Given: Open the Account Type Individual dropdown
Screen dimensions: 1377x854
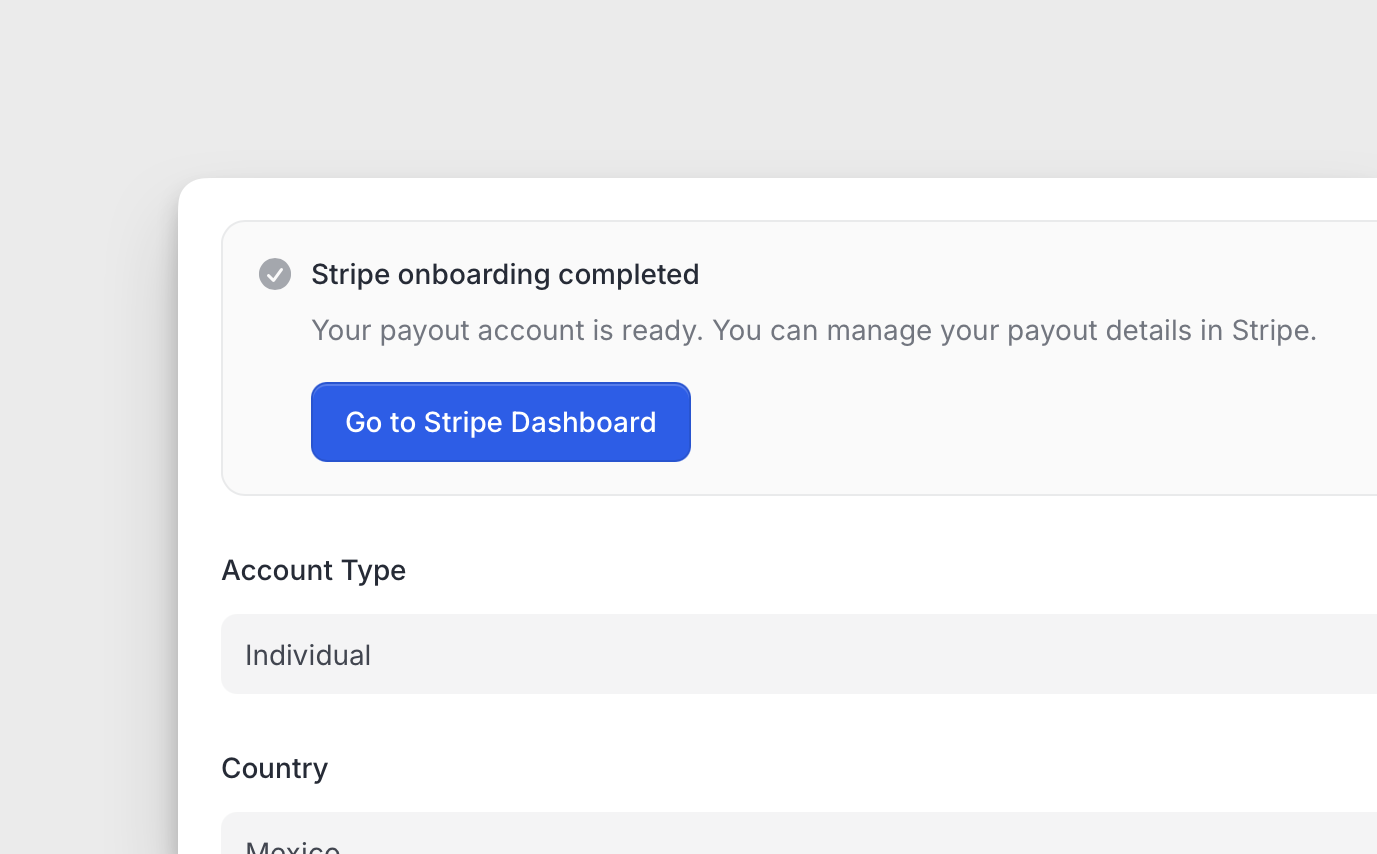Looking at the screenshot, I should coord(800,654).
